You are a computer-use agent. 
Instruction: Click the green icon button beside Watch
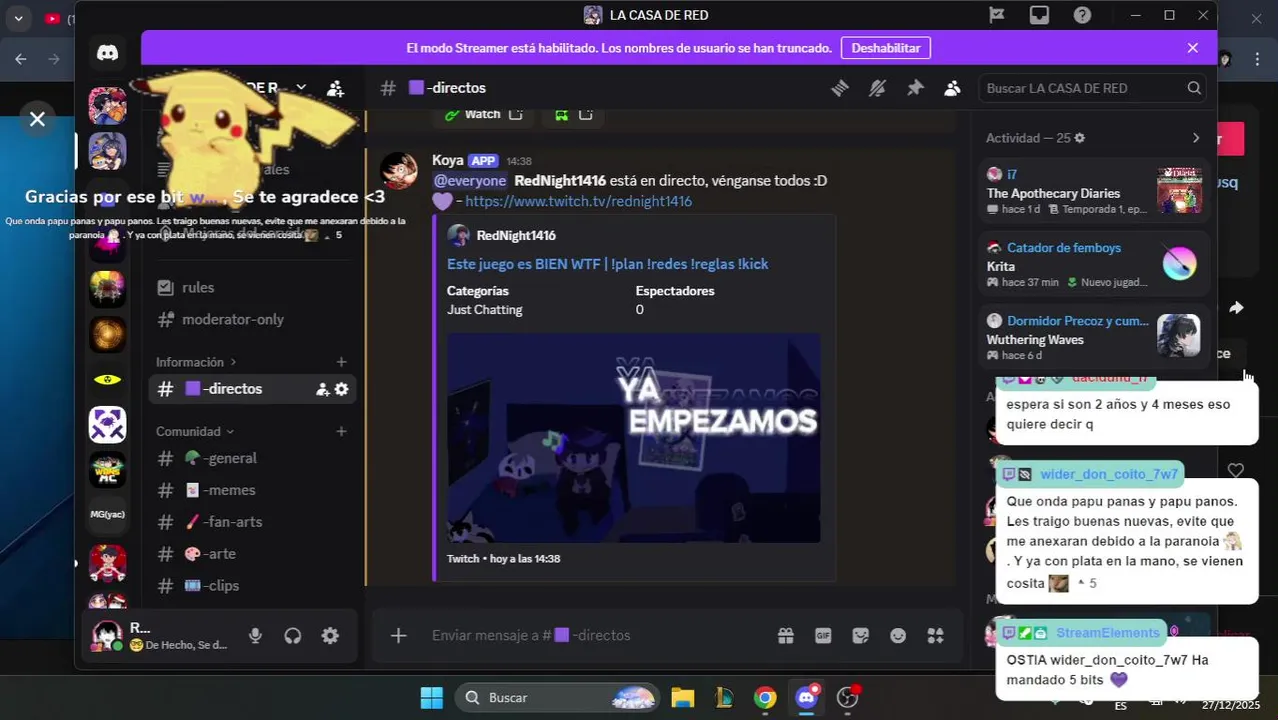pyautogui.click(x=572, y=114)
